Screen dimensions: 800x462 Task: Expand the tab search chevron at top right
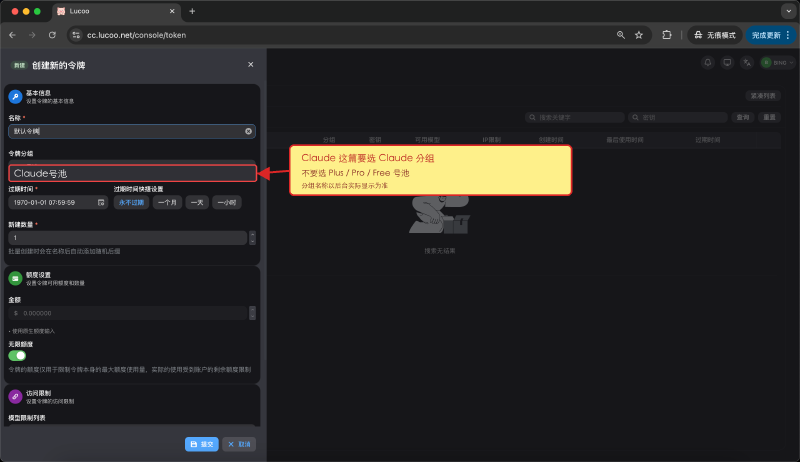pos(789,11)
